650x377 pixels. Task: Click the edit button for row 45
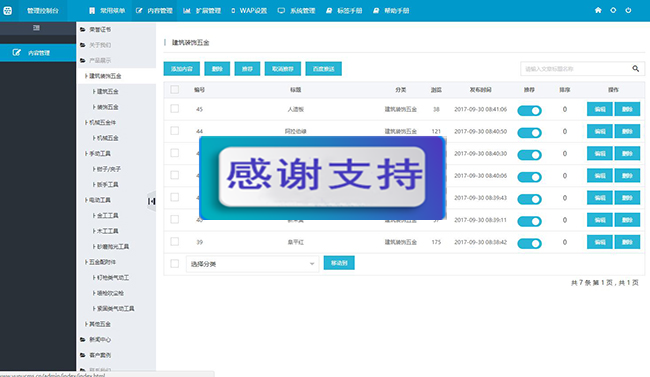click(600, 109)
